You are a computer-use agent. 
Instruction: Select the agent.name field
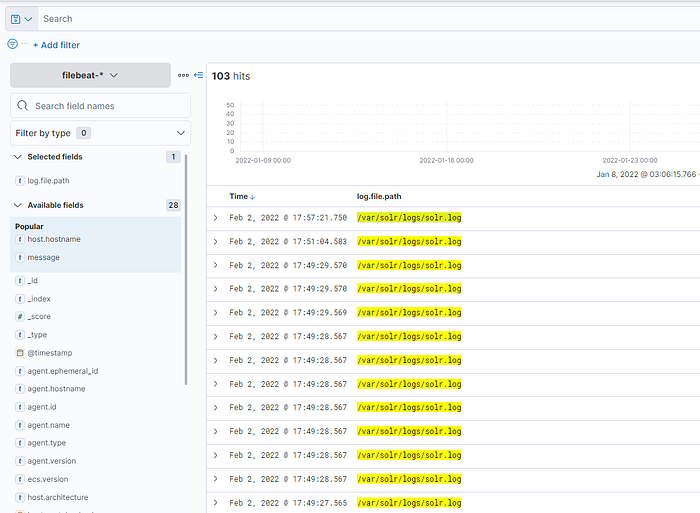[48, 425]
